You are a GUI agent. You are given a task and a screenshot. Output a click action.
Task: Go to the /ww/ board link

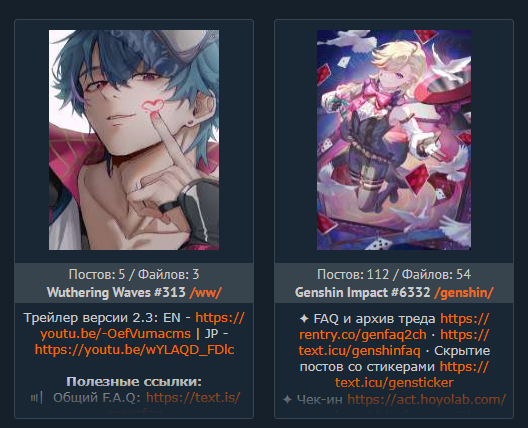coord(205,293)
